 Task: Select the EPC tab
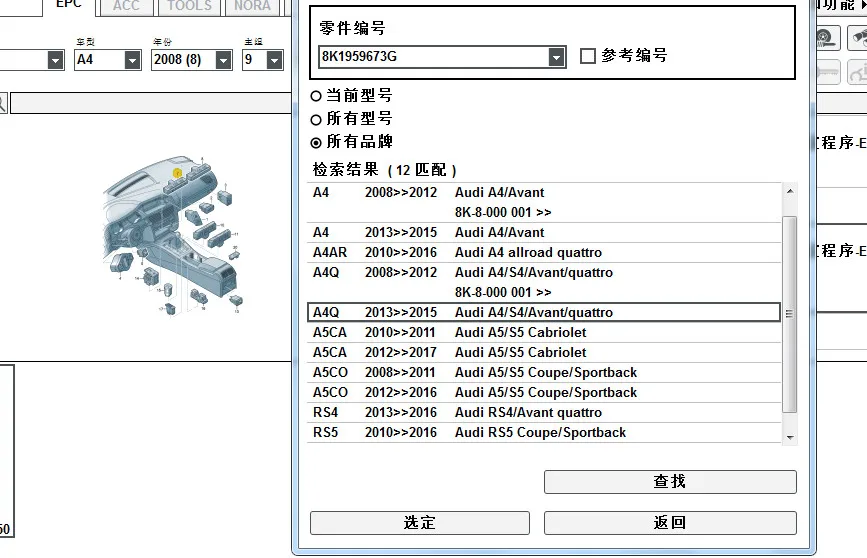click(69, 6)
